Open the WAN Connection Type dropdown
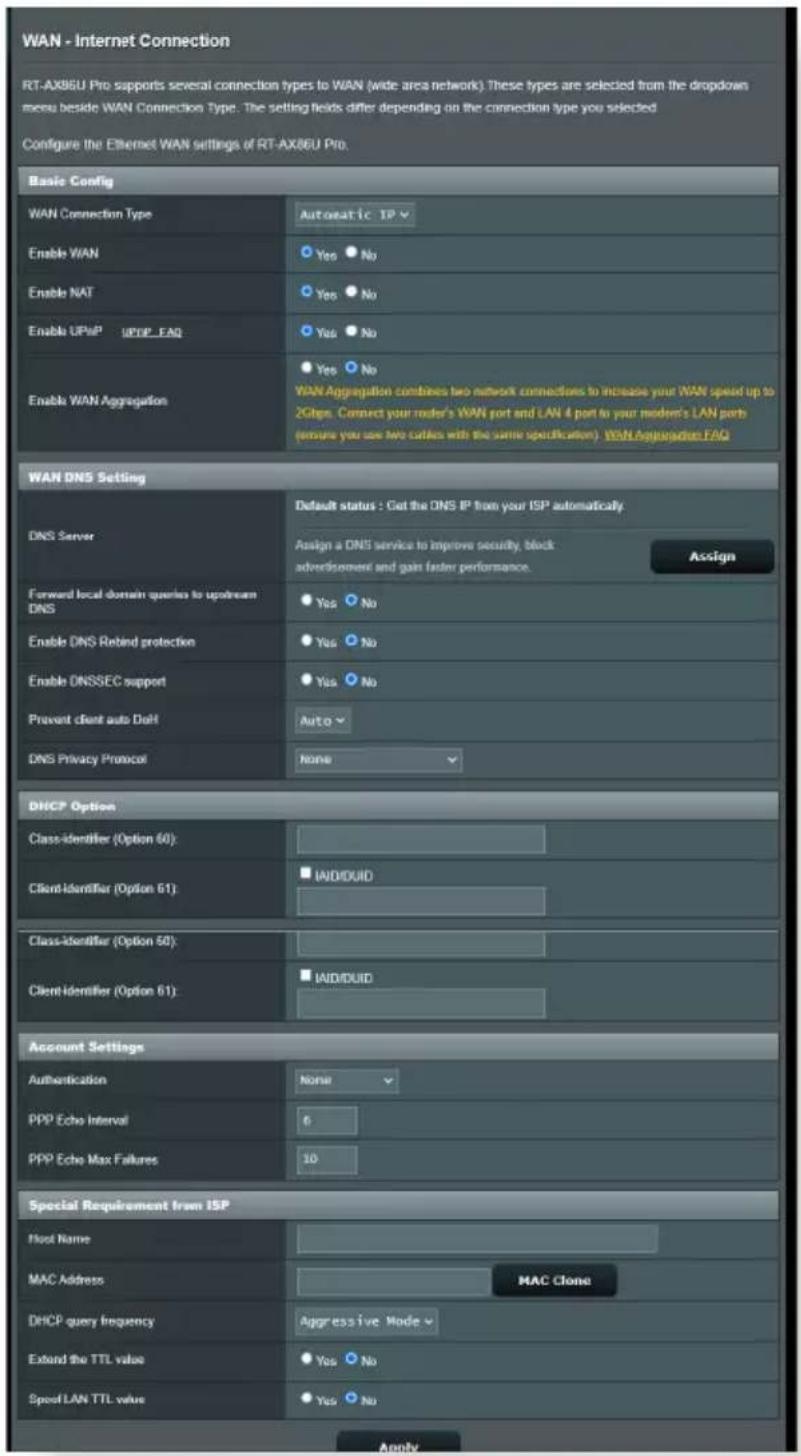Image resolution: width=801 pixels, height=1456 pixels. click(x=355, y=214)
